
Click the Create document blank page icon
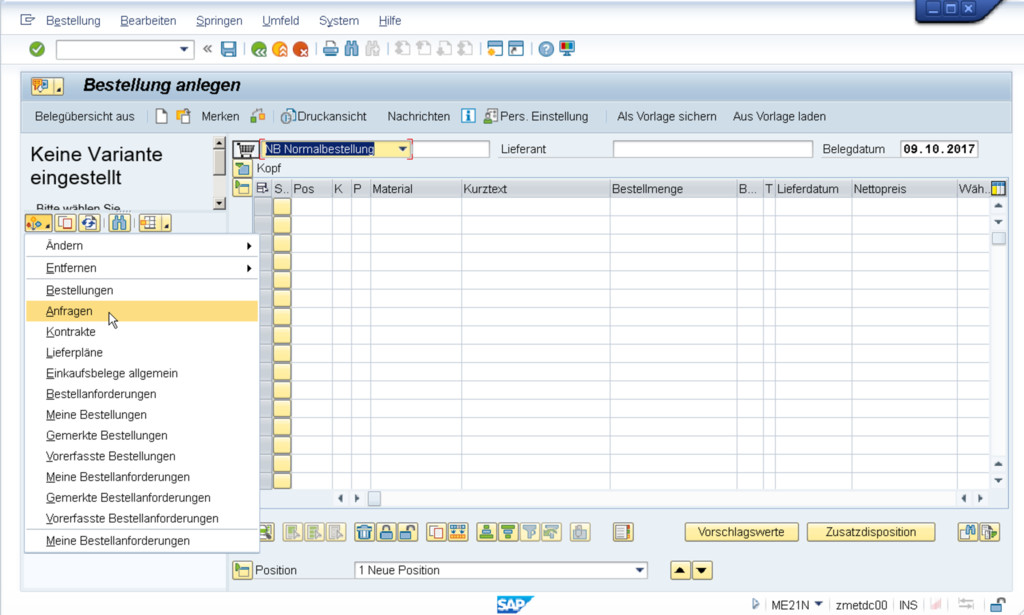[x=161, y=116]
